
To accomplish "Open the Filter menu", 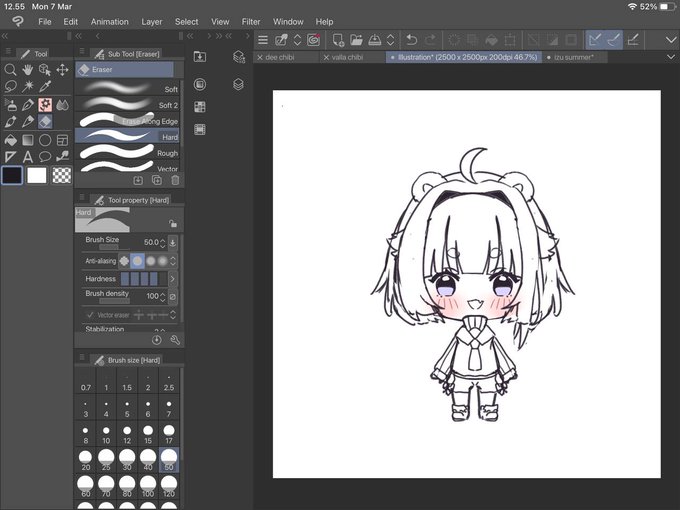I will coord(251,22).
